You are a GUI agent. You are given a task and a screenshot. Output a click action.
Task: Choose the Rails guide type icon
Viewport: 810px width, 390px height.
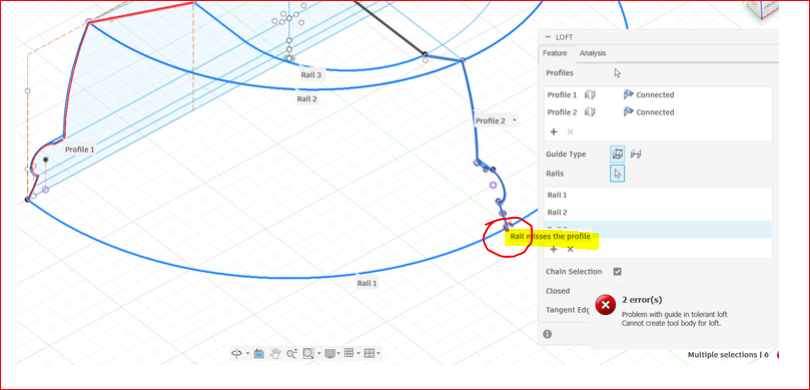tap(617, 154)
